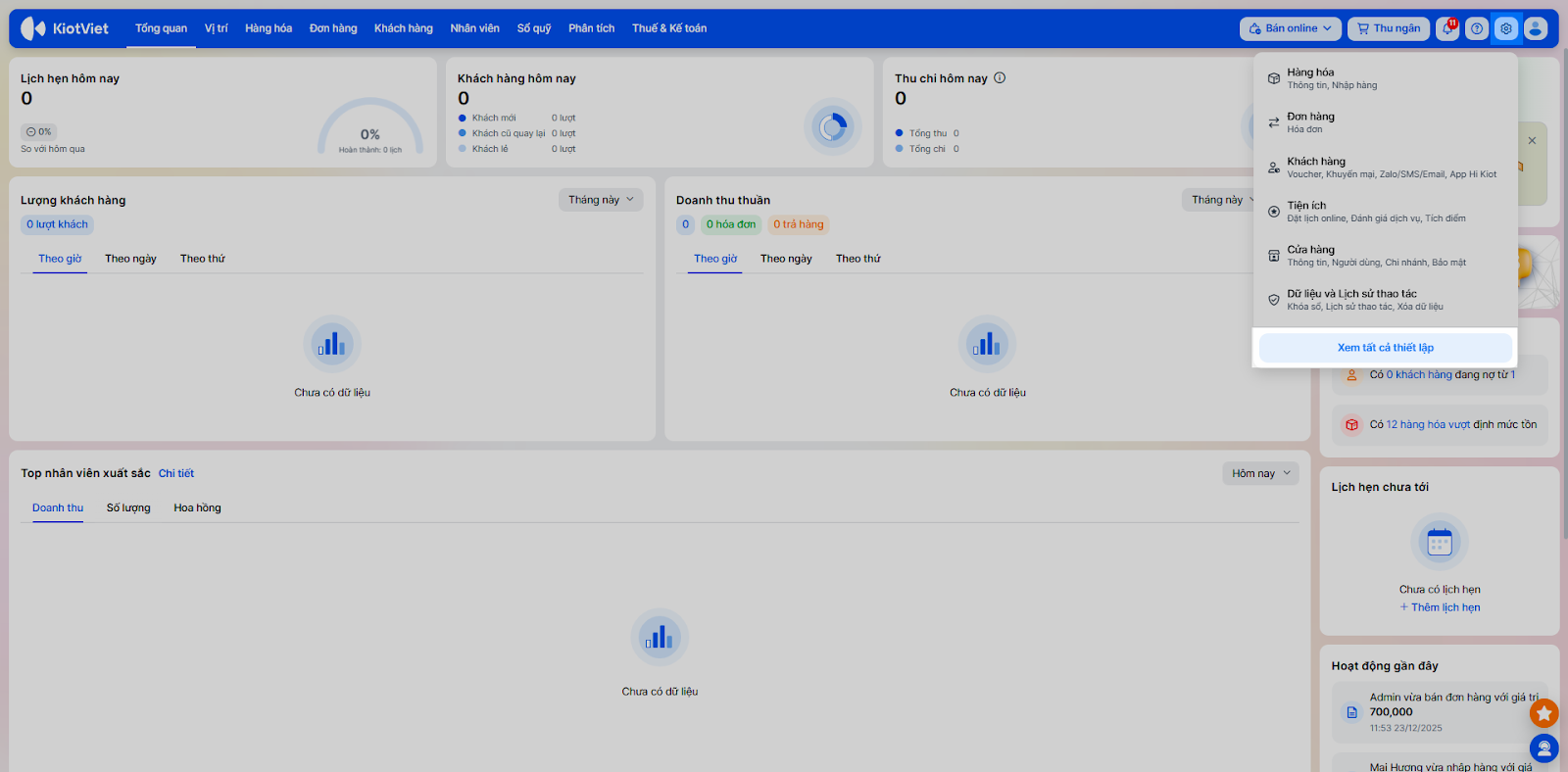Select Theo giờ tab in Doanh thu thuần
The image size is (1568, 772).
(x=715, y=259)
